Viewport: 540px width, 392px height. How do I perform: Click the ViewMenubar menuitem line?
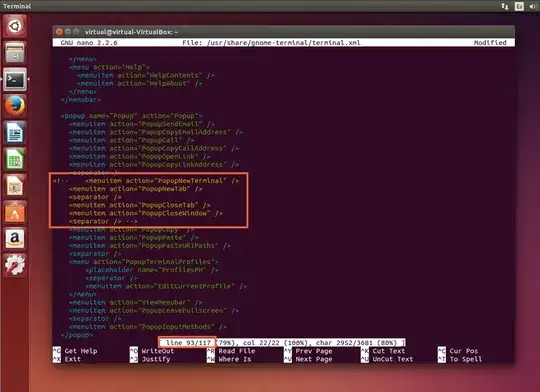coord(136,302)
